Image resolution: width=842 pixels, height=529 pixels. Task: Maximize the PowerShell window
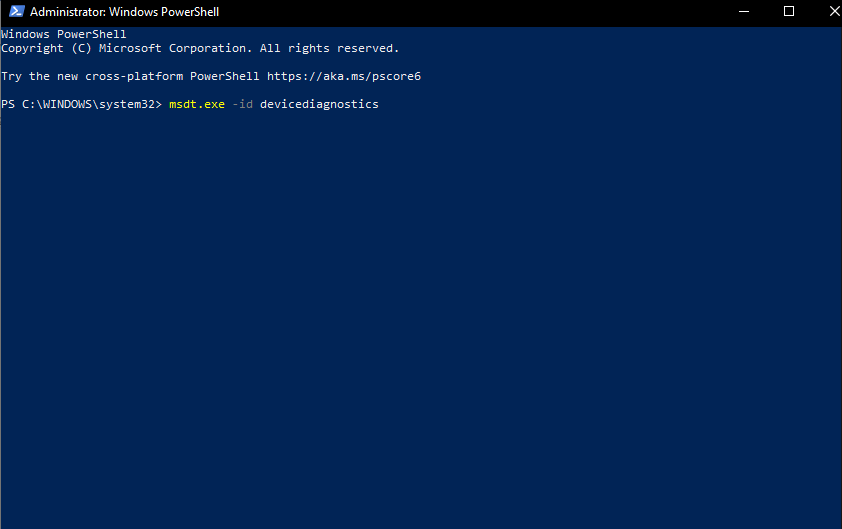tap(789, 11)
